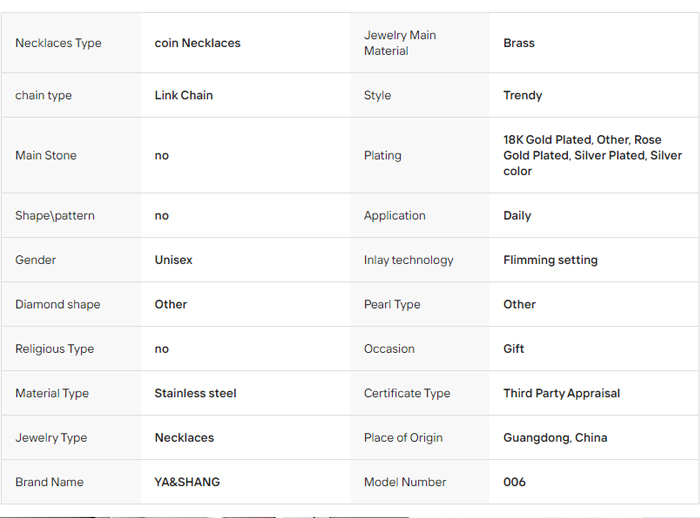Click the 'Jewelry Main Material' label

point(400,43)
